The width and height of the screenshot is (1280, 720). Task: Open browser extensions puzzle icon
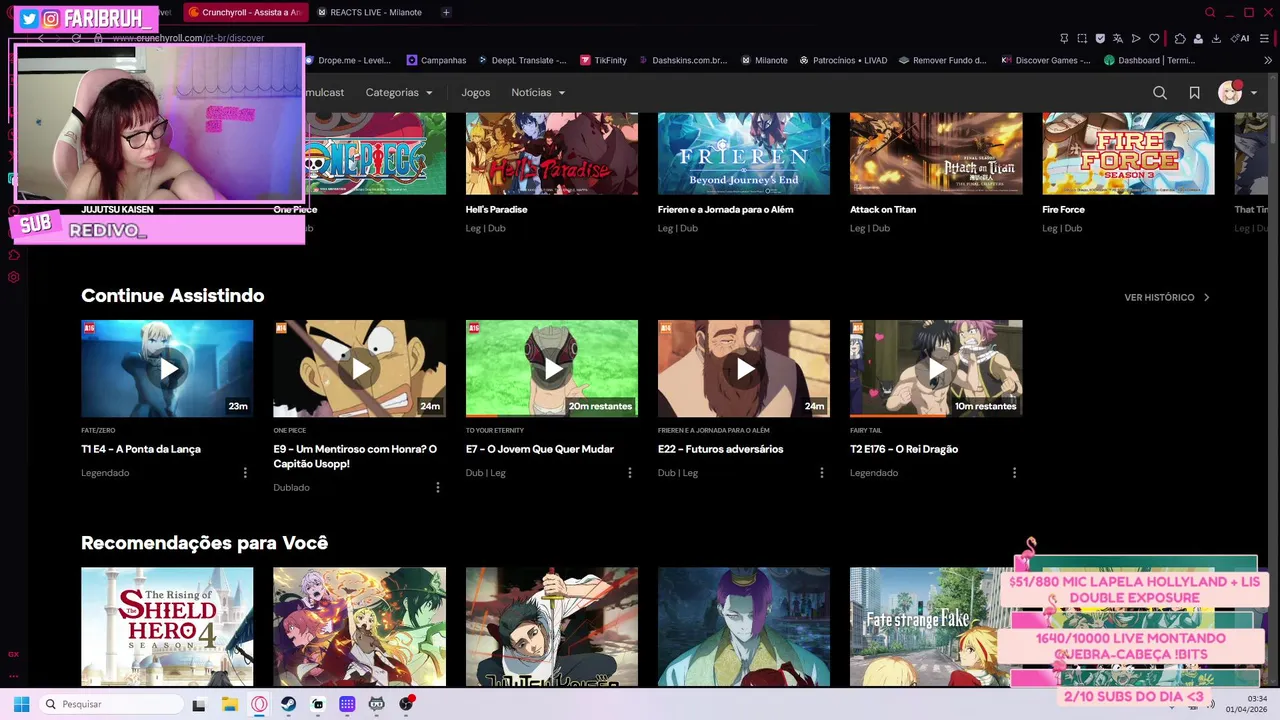coord(1180,38)
